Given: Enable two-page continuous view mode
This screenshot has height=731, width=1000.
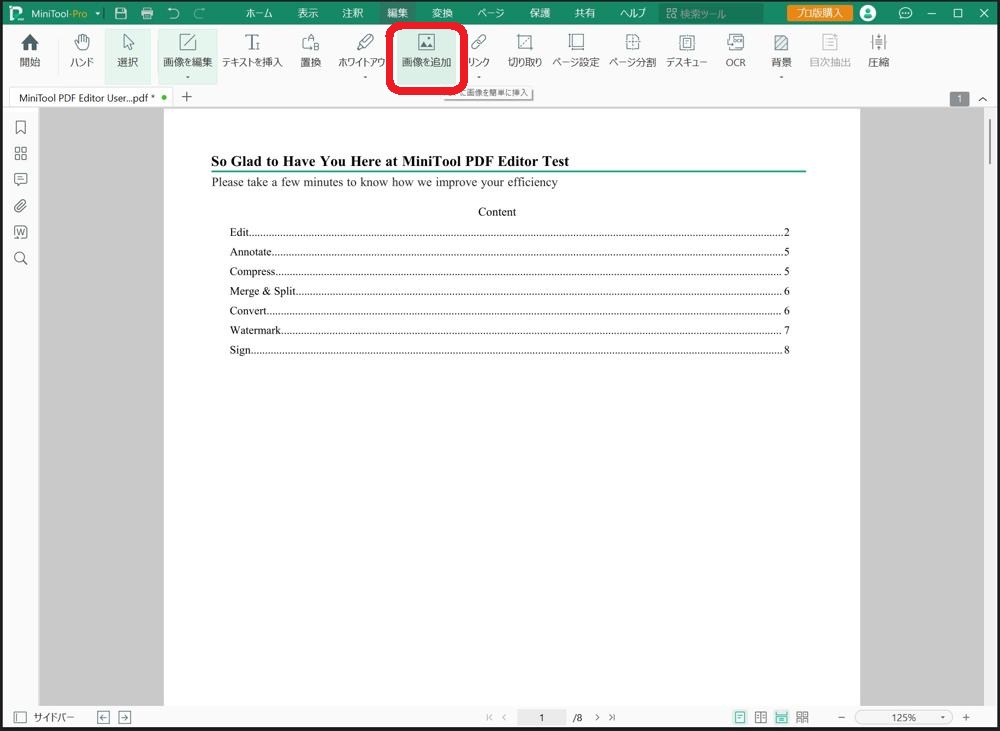Looking at the screenshot, I should click(x=802, y=718).
